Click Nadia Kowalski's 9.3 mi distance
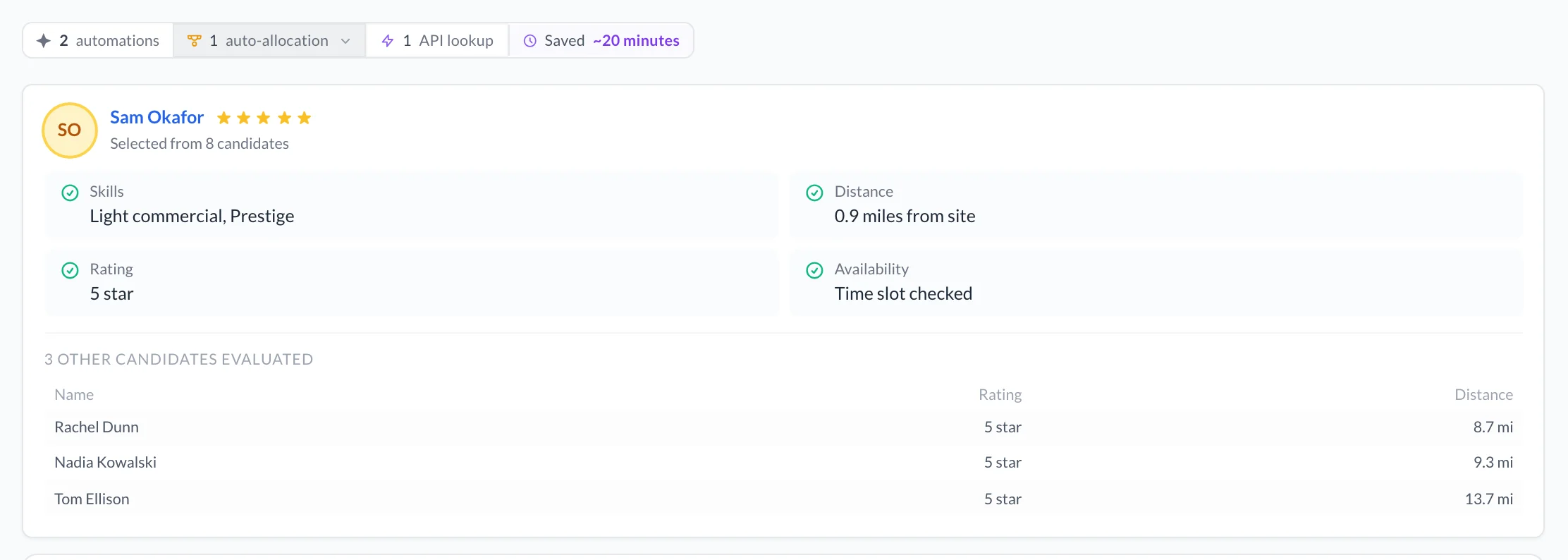Screen dimensions: 1568x560 [x=1493, y=462]
